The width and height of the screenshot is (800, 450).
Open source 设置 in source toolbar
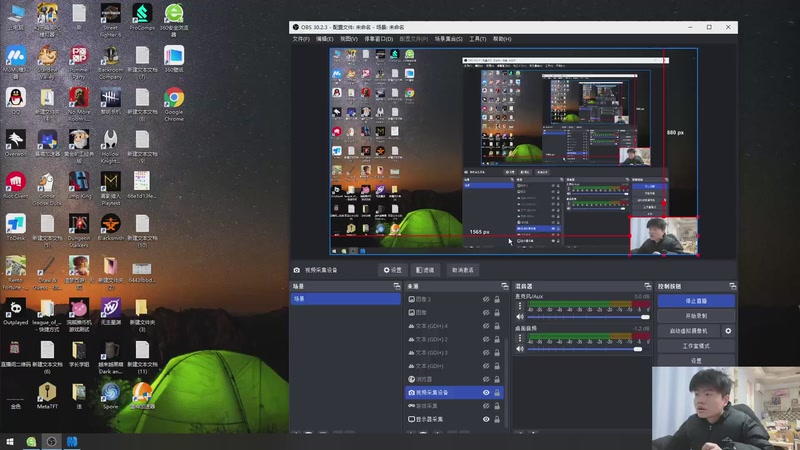point(393,270)
